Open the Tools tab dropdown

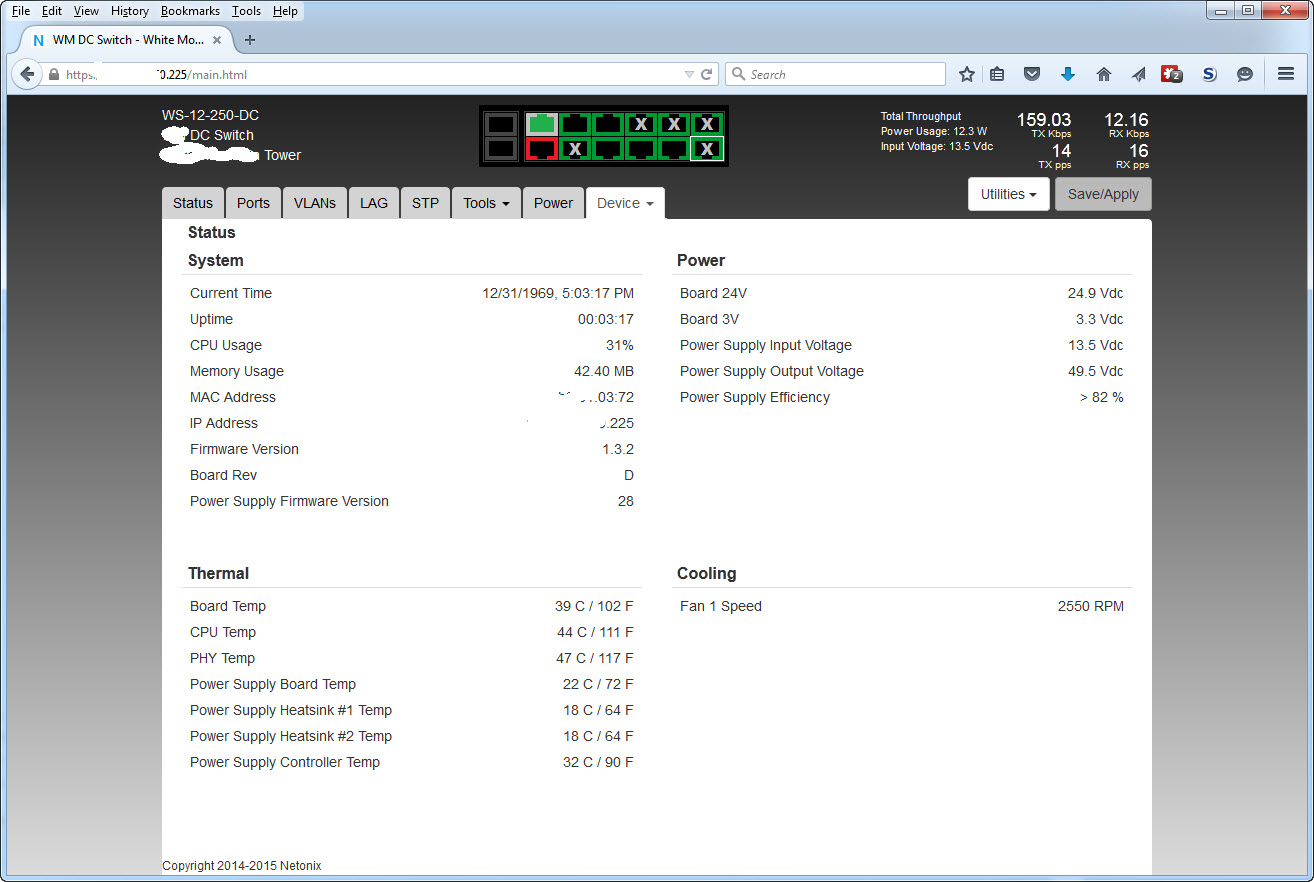[x=486, y=203]
